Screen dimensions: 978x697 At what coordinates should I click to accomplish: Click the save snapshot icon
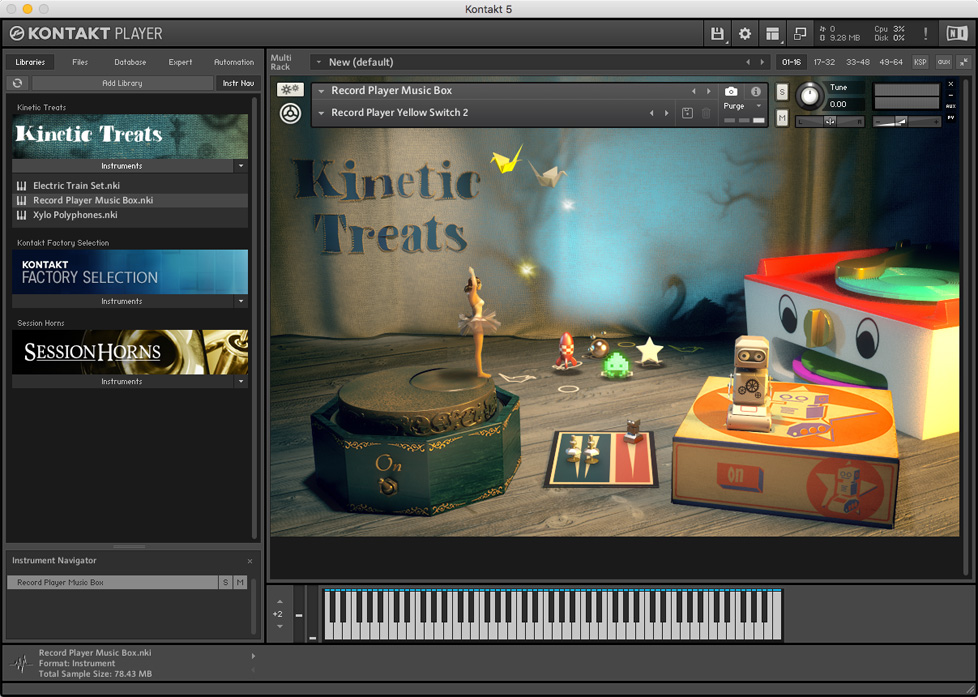click(687, 113)
